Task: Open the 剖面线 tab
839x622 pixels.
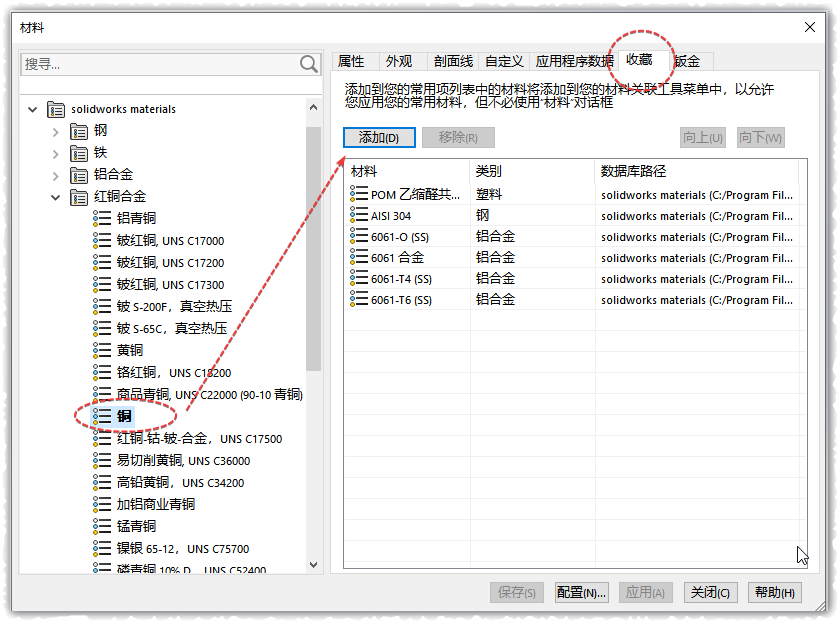Action: coord(453,62)
